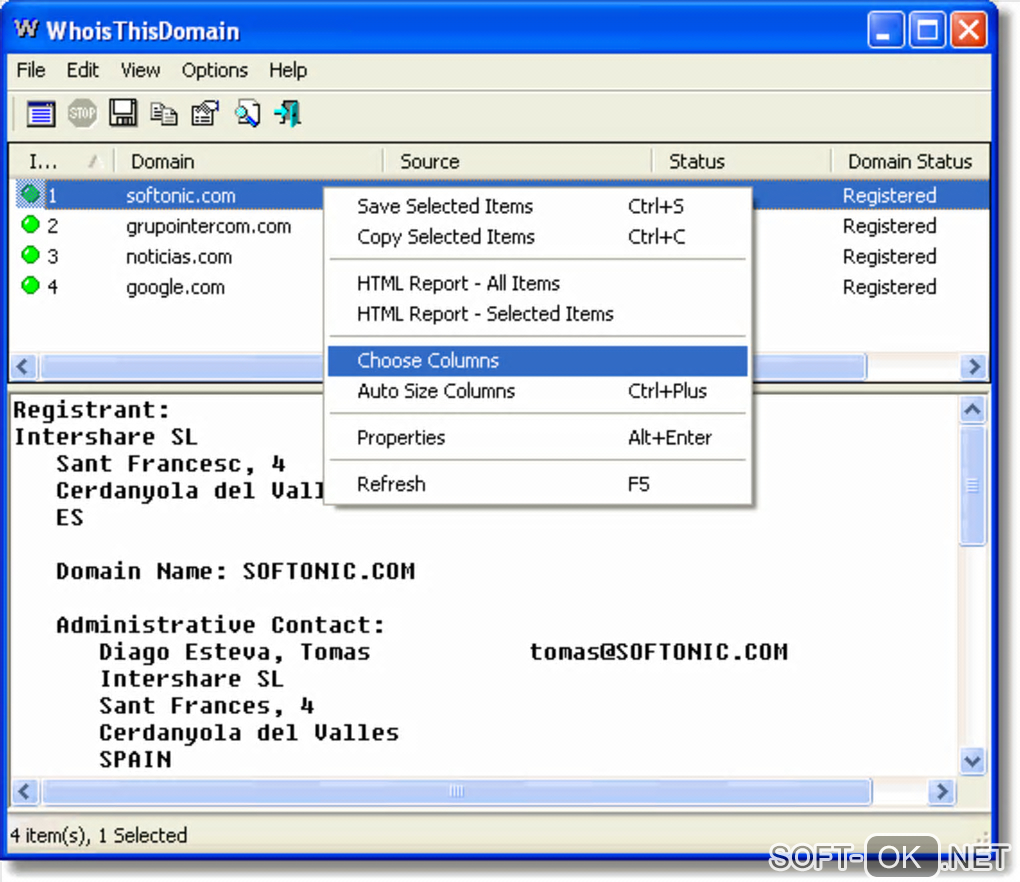Click the STOP toolbar icon

(x=83, y=114)
